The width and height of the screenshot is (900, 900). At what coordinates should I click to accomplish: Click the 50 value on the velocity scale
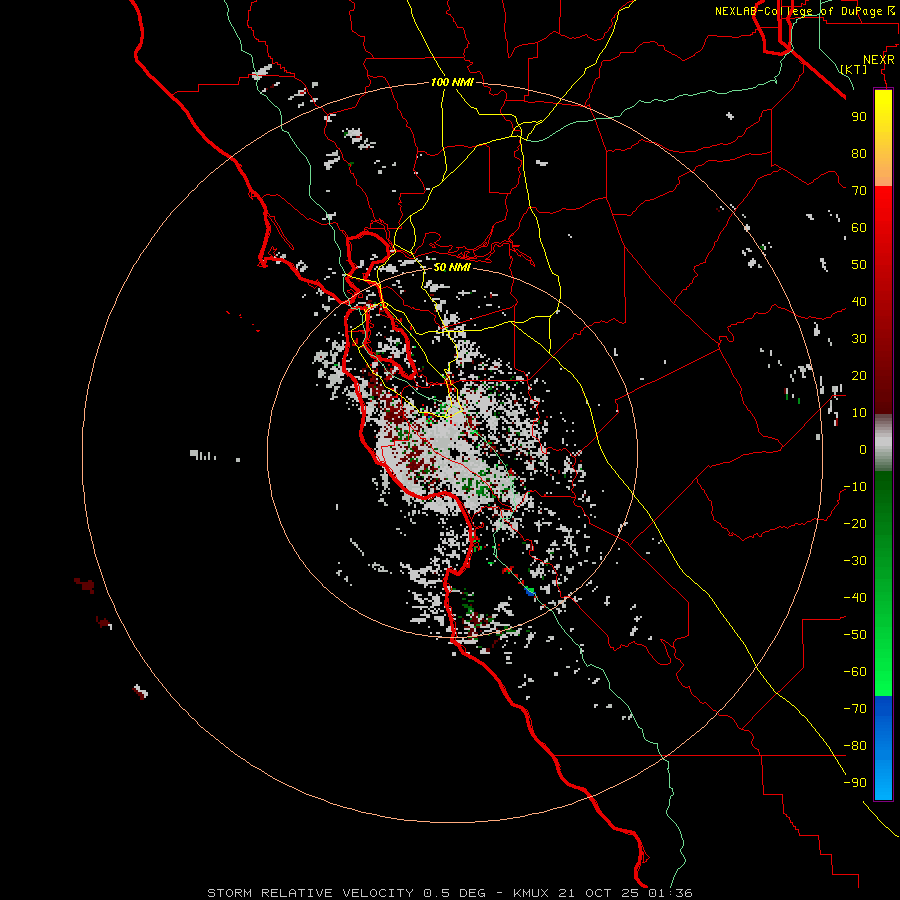point(859,265)
